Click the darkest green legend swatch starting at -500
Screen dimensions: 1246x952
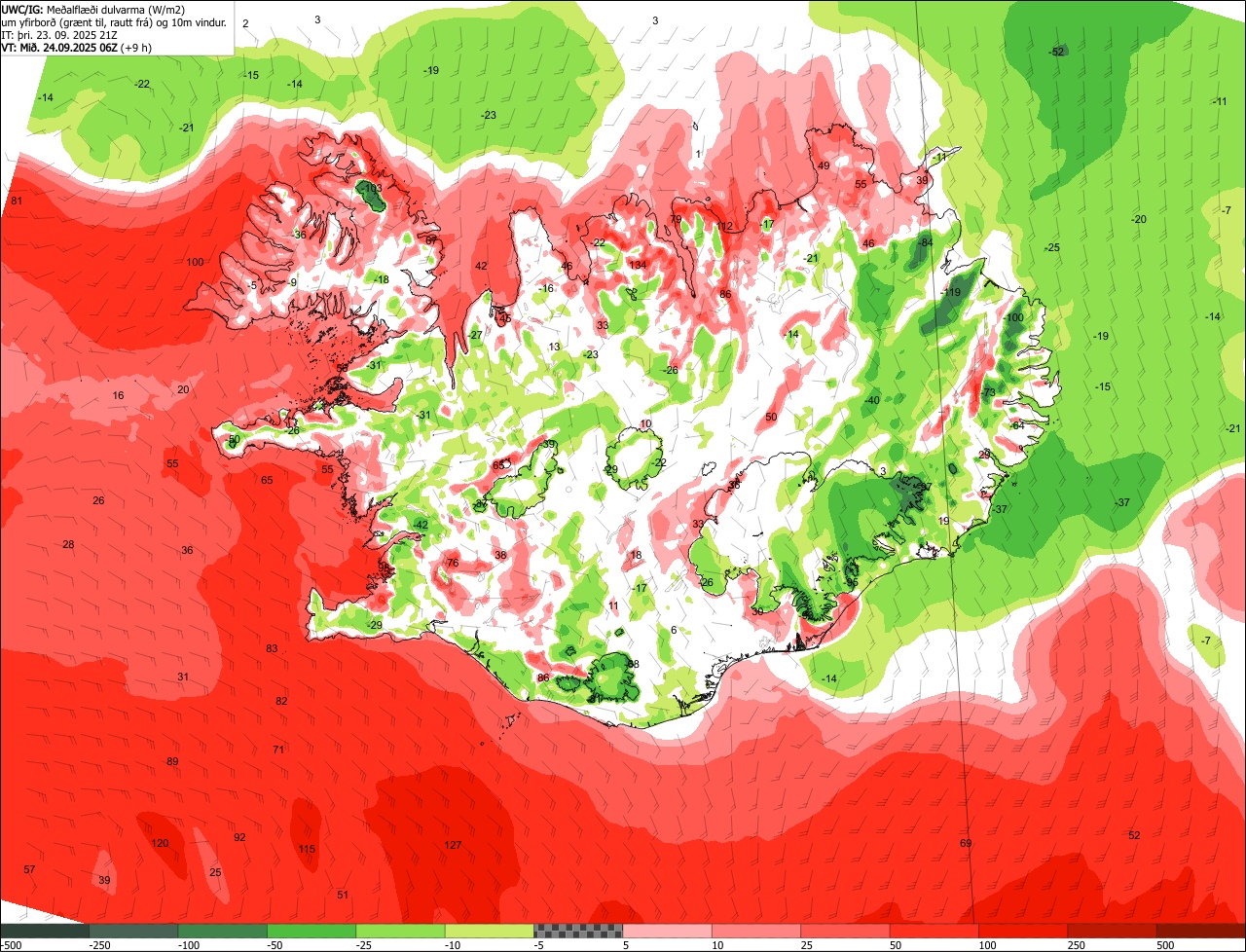(x=44, y=931)
